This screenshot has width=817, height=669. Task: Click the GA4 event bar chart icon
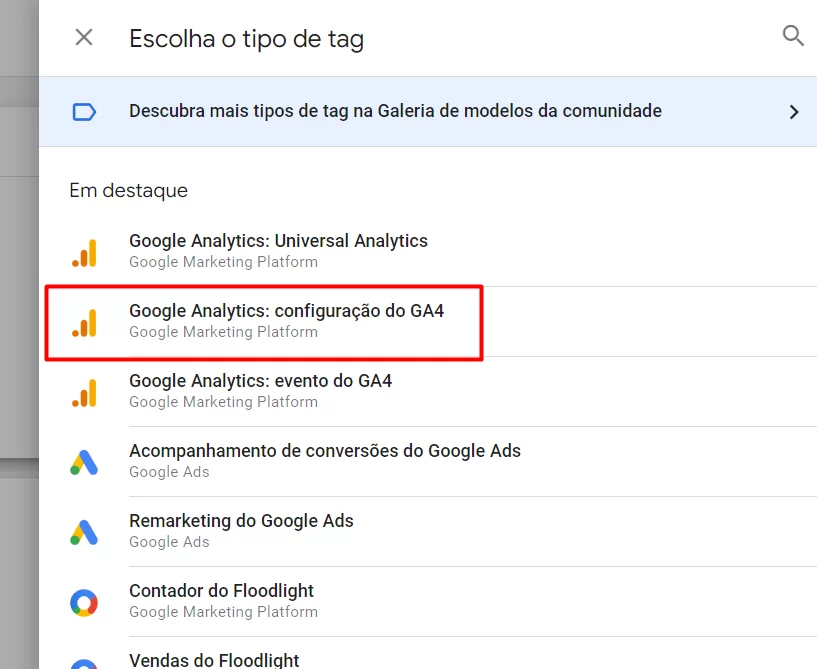[x=84, y=393]
